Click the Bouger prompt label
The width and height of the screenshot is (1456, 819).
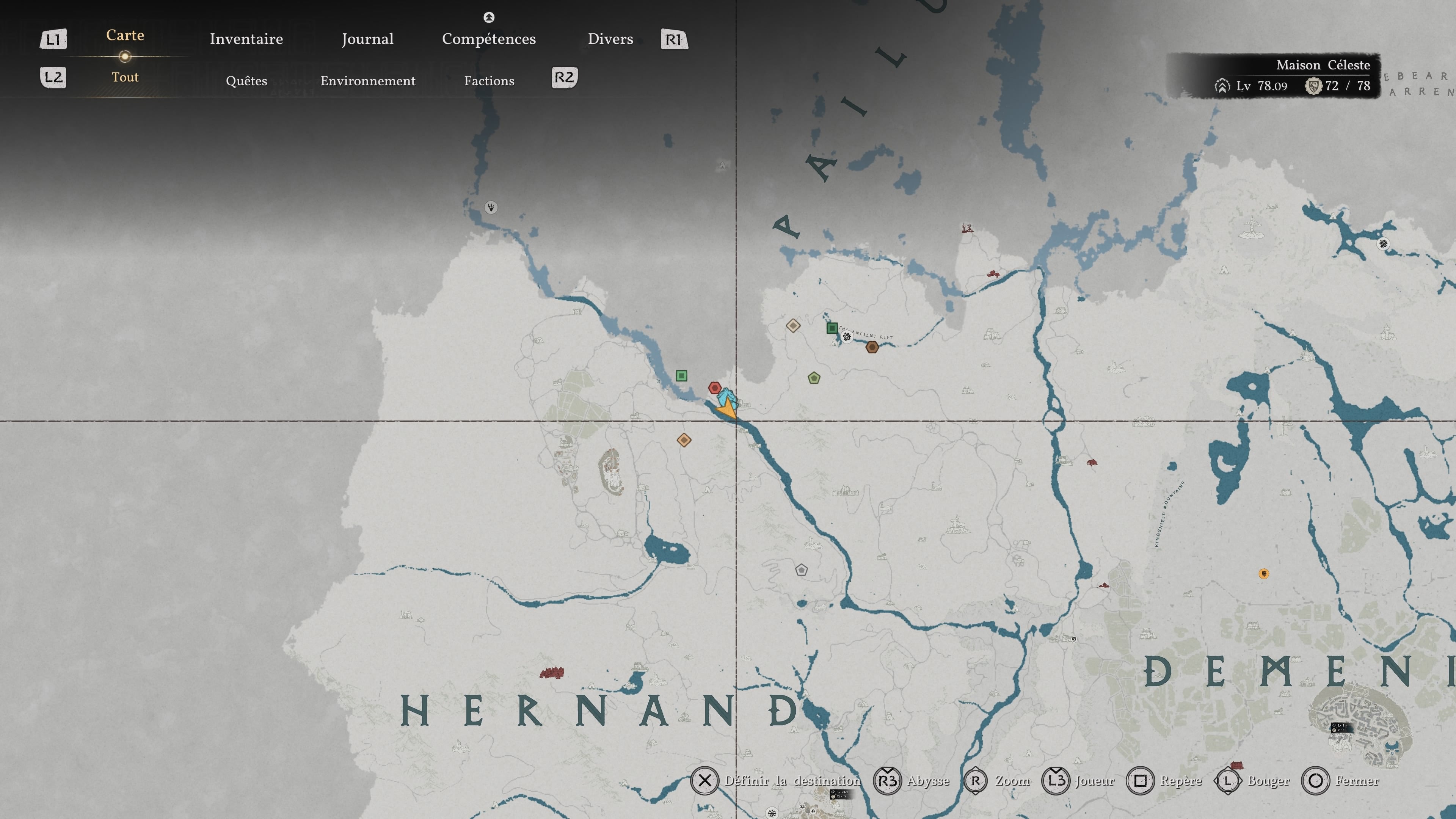[1268, 781]
